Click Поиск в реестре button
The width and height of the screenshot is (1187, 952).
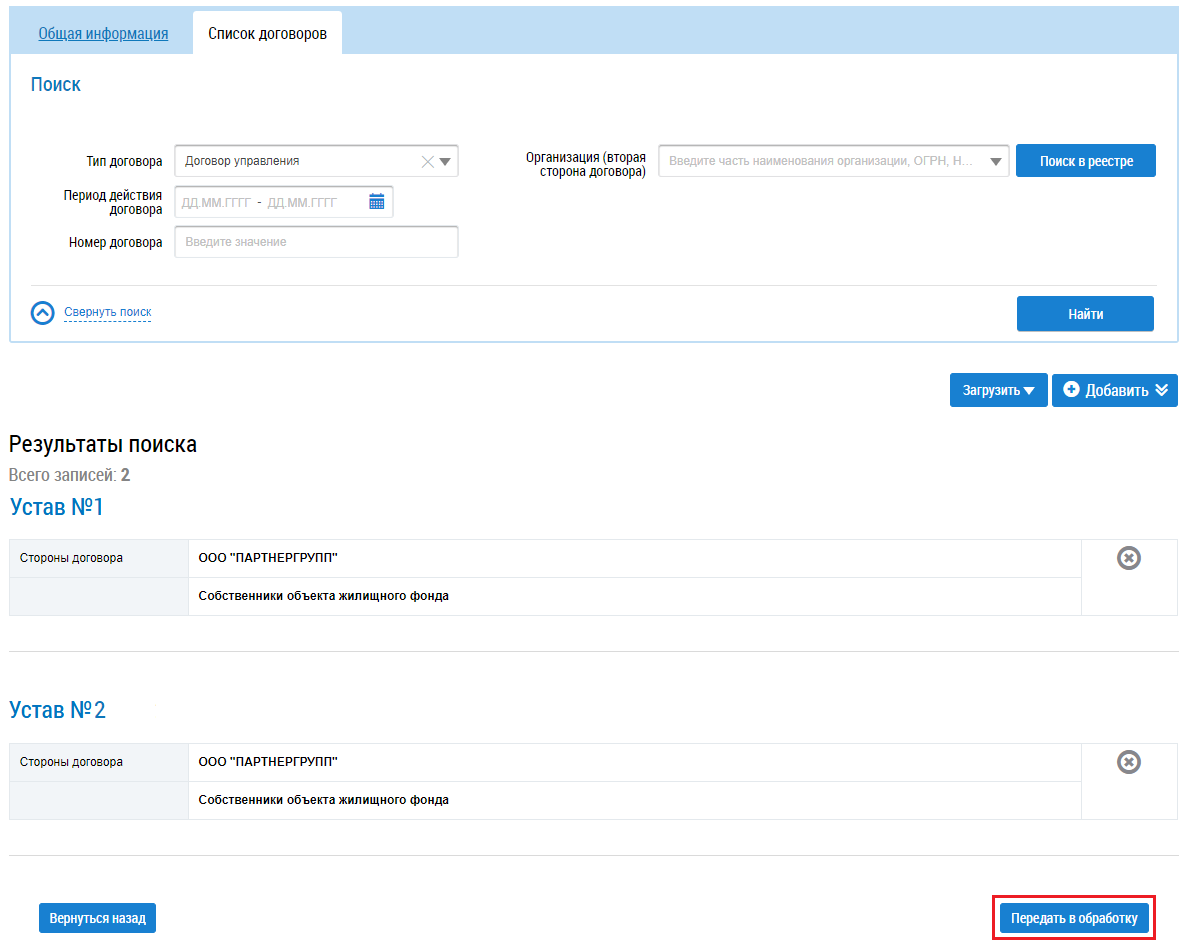point(1085,161)
